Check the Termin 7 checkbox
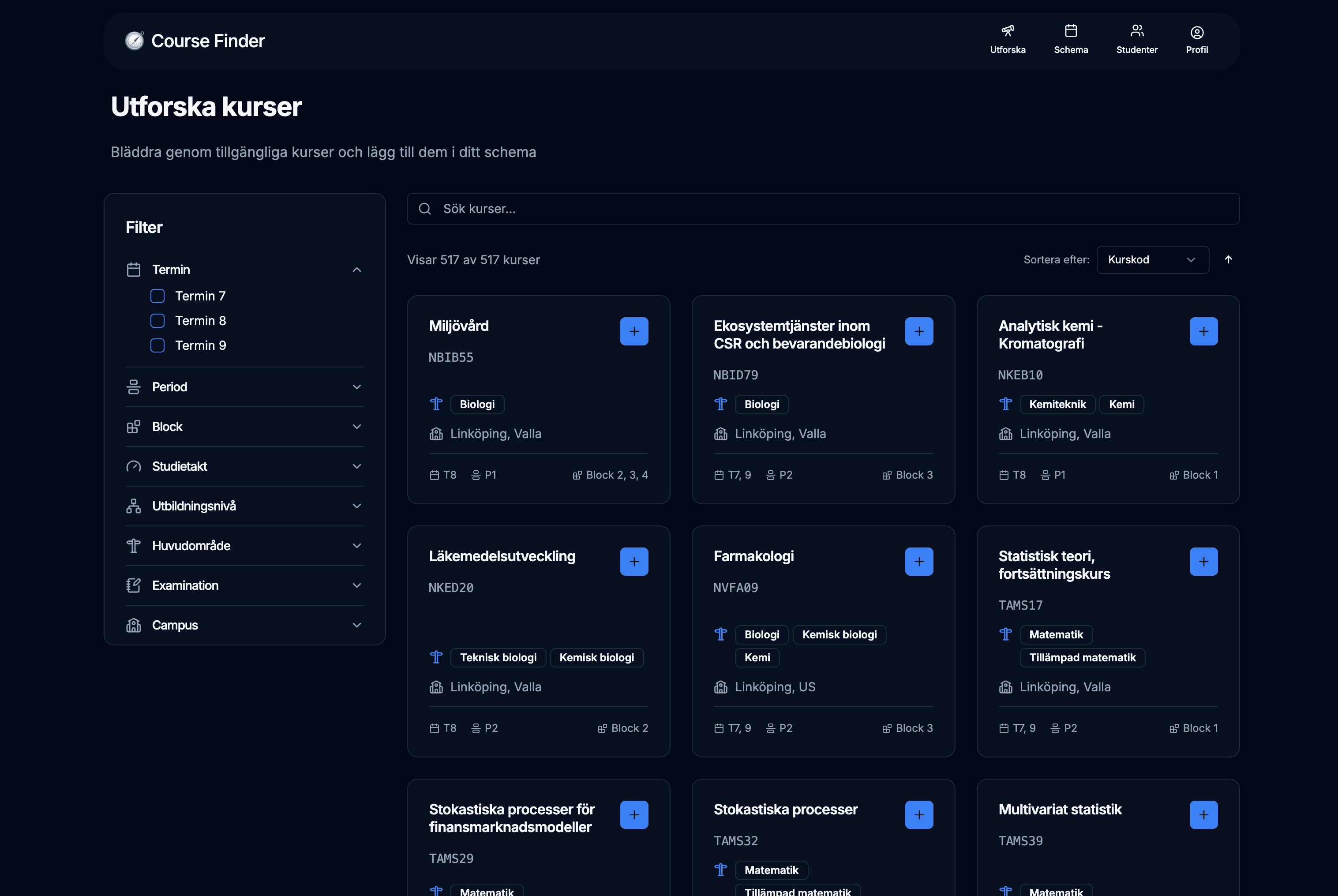This screenshot has height=896, width=1338. [x=157, y=296]
